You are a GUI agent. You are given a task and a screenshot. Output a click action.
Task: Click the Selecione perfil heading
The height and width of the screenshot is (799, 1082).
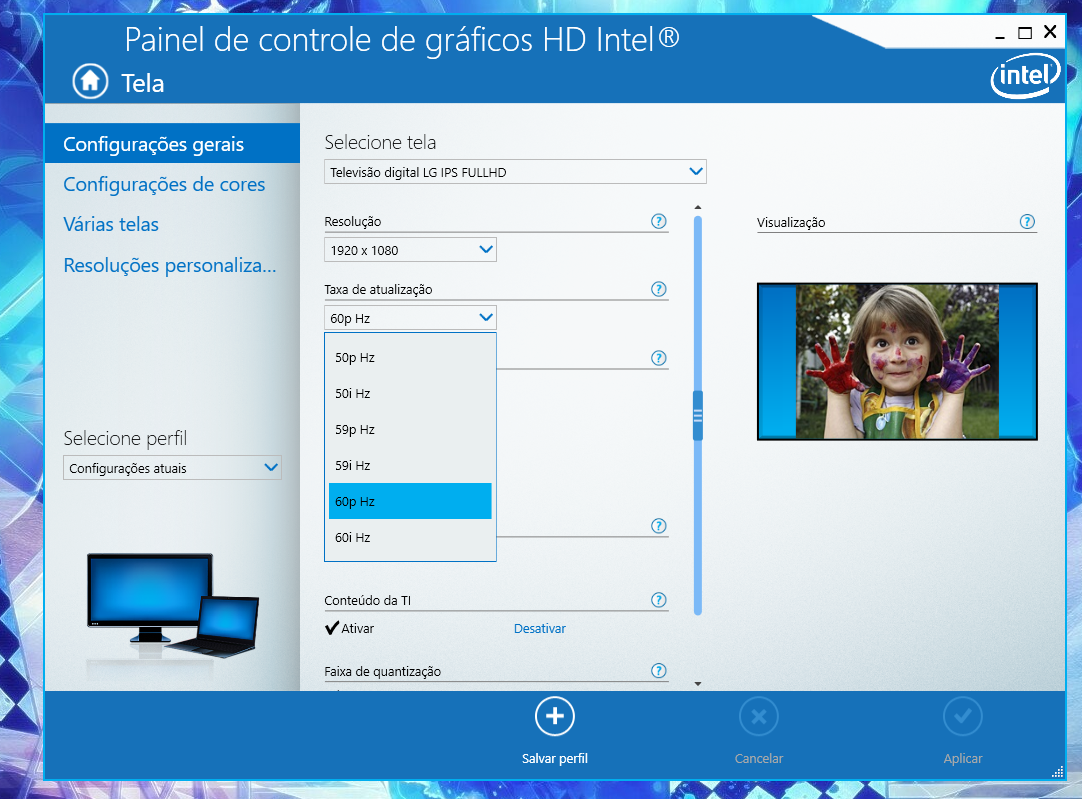125,438
